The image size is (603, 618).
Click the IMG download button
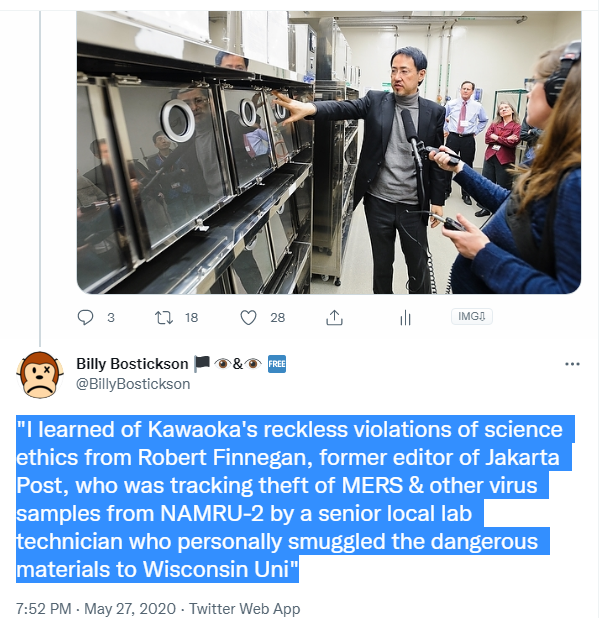click(x=472, y=316)
